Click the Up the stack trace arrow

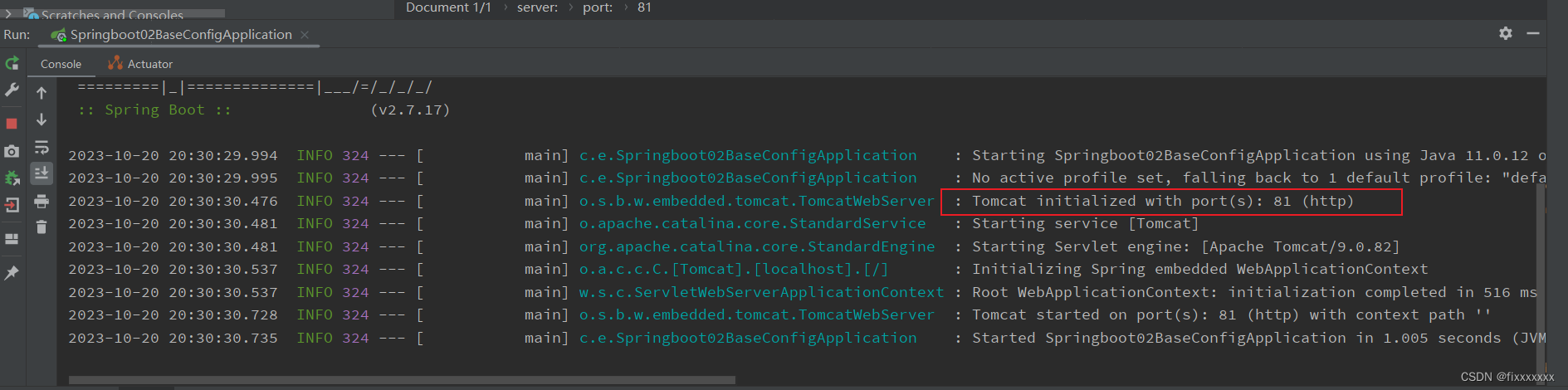coord(42,93)
